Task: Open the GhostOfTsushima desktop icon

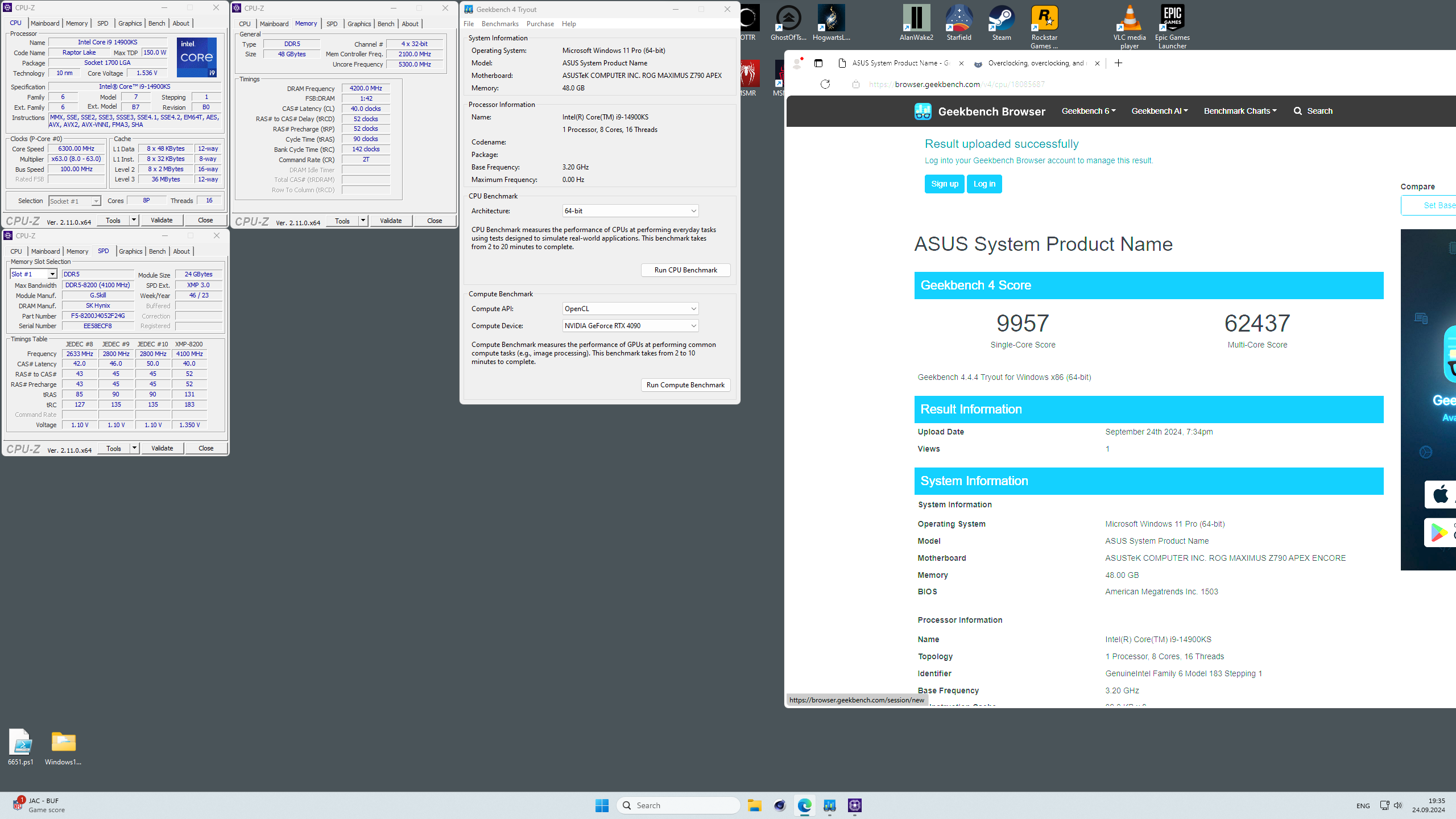Action: [788, 23]
